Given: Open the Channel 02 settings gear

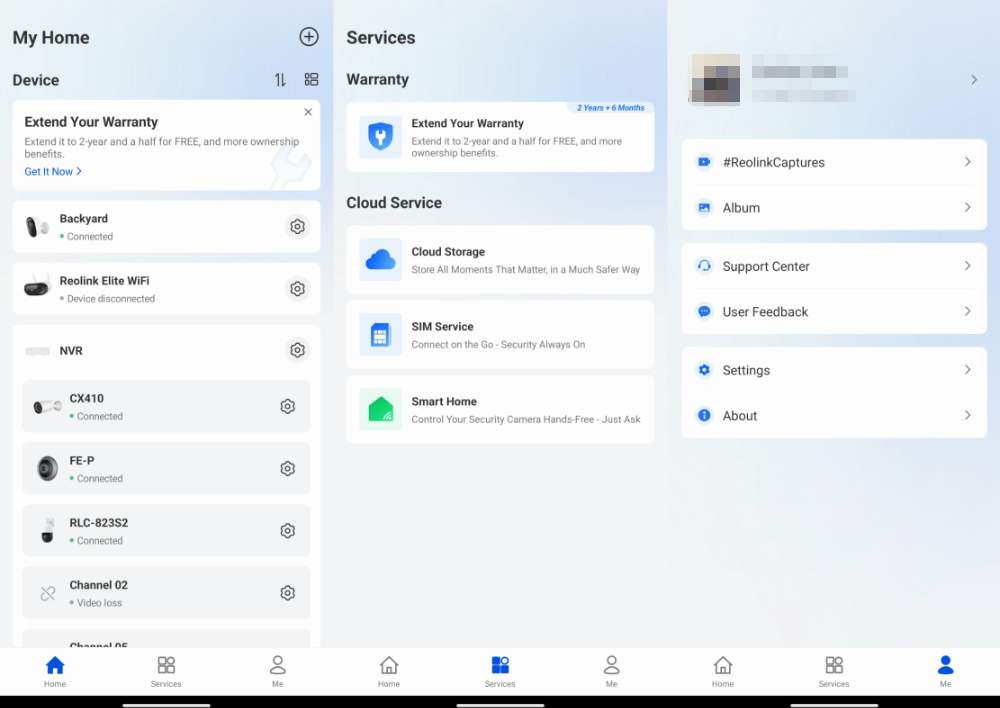Looking at the screenshot, I should click(x=288, y=593).
